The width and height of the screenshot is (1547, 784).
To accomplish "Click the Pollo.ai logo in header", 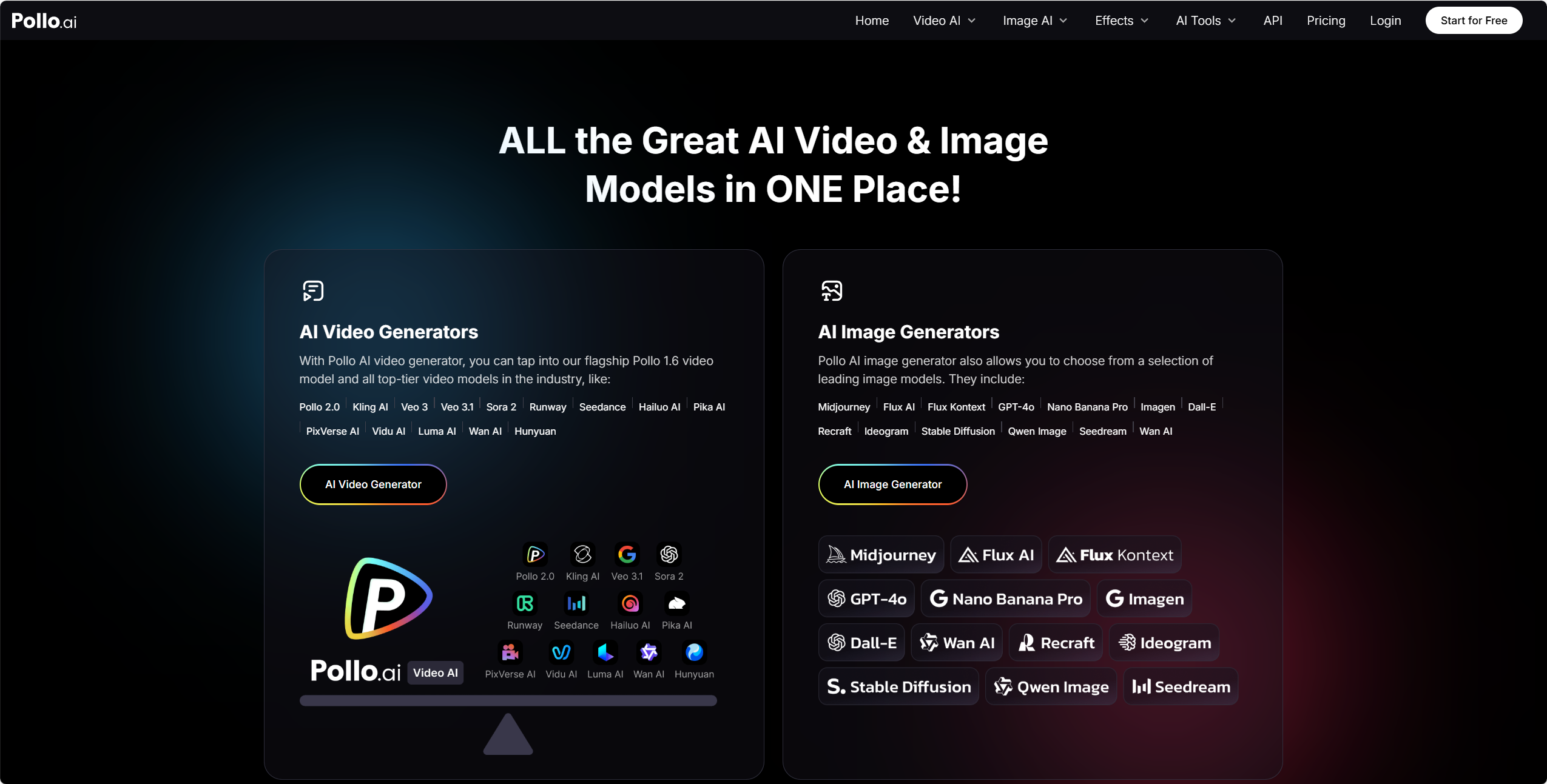I will (44, 21).
